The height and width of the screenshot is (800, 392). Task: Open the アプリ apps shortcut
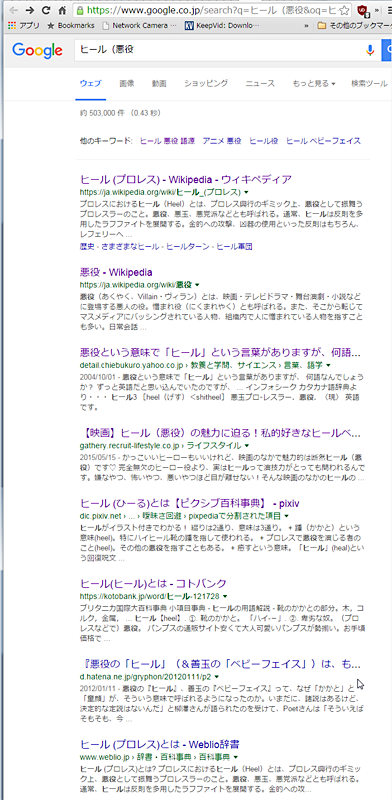(x=24, y=25)
